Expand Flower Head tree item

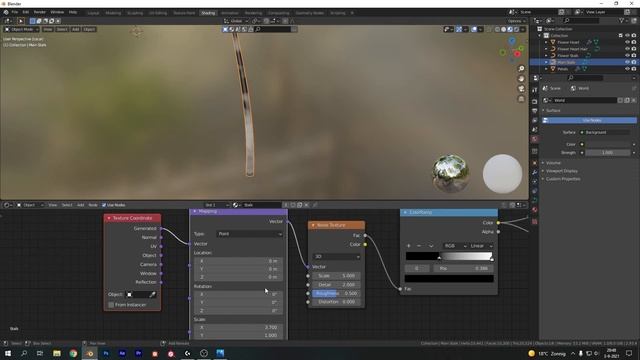[x=546, y=42]
